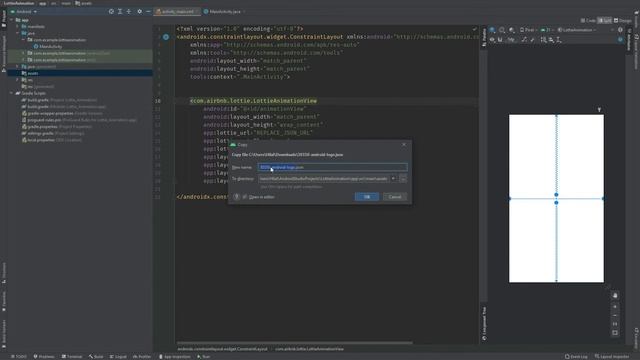Click the blue info icon in preview panel
Screen dimensions: 640x360
tap(620, 40)
